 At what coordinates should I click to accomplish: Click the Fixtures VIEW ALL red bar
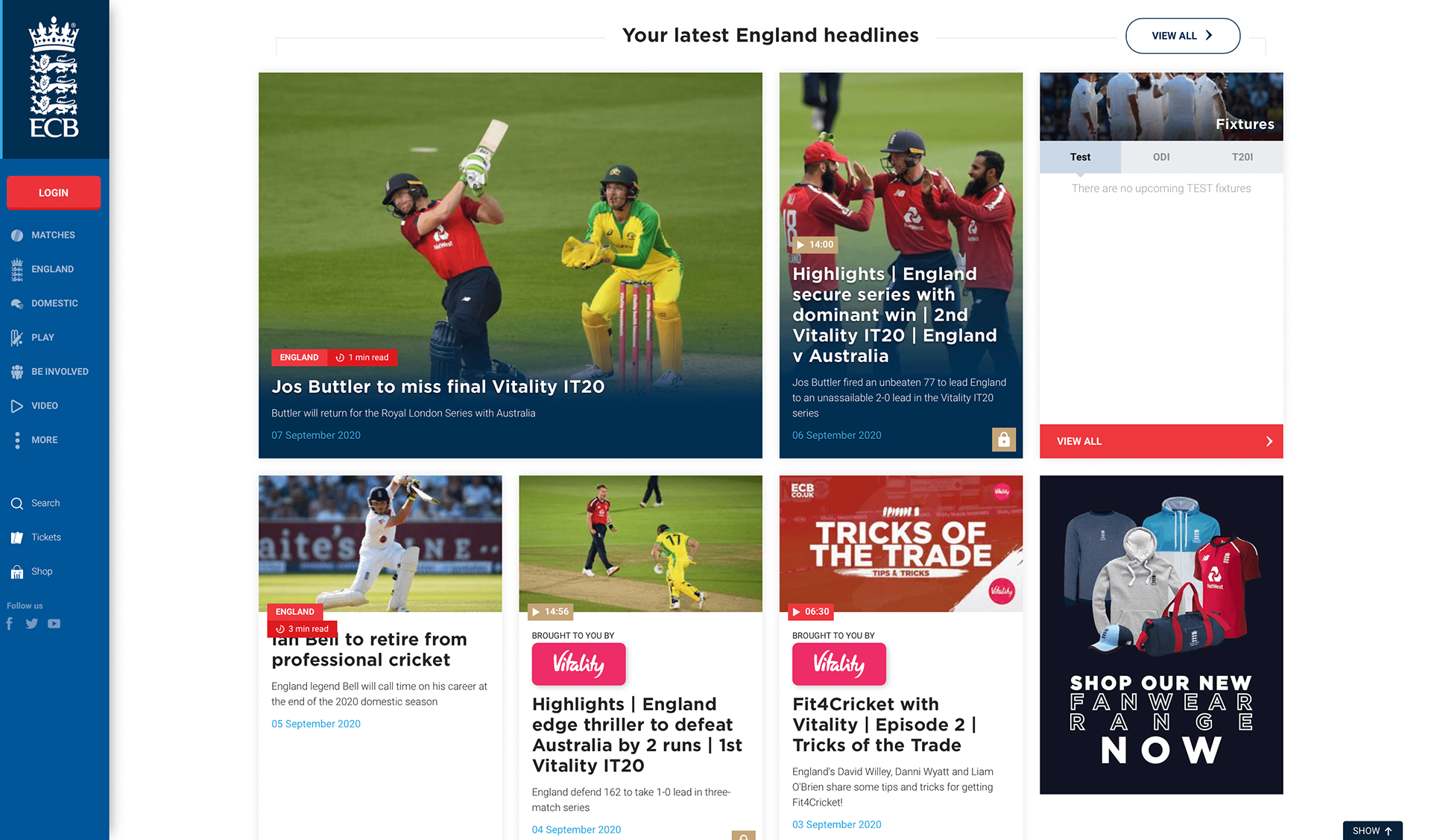[1161, 441]
